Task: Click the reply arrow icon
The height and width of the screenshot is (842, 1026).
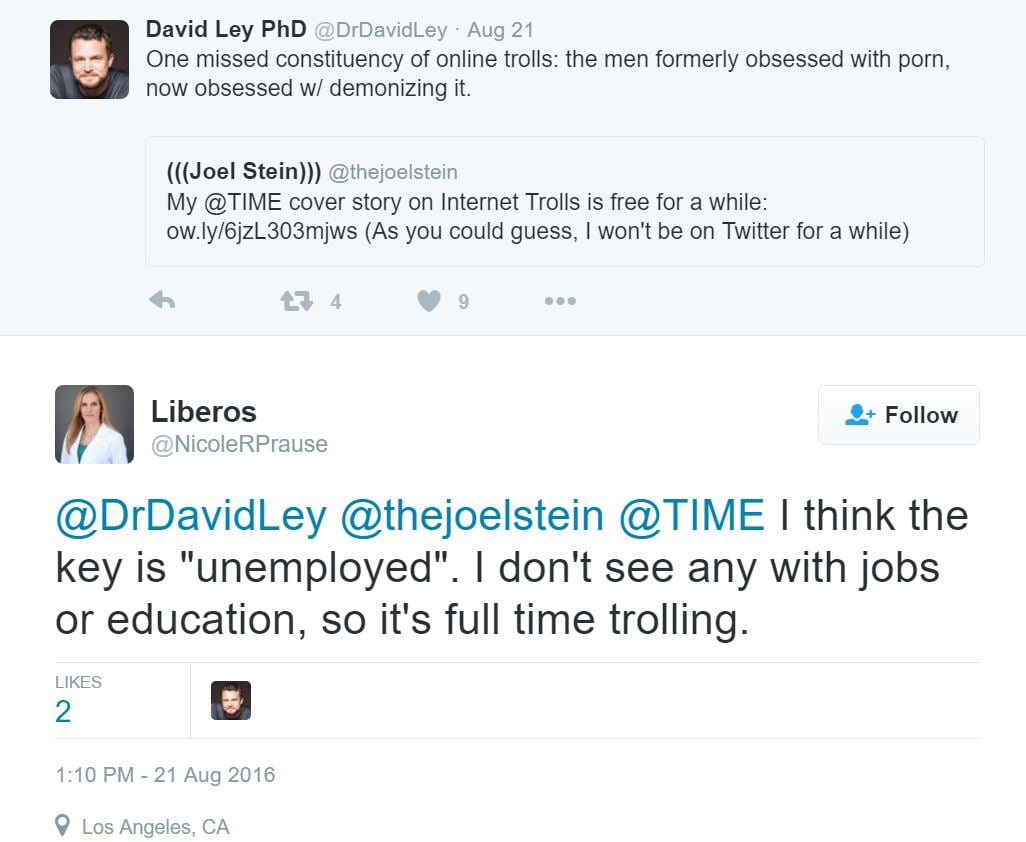Action: pos(162,301)
